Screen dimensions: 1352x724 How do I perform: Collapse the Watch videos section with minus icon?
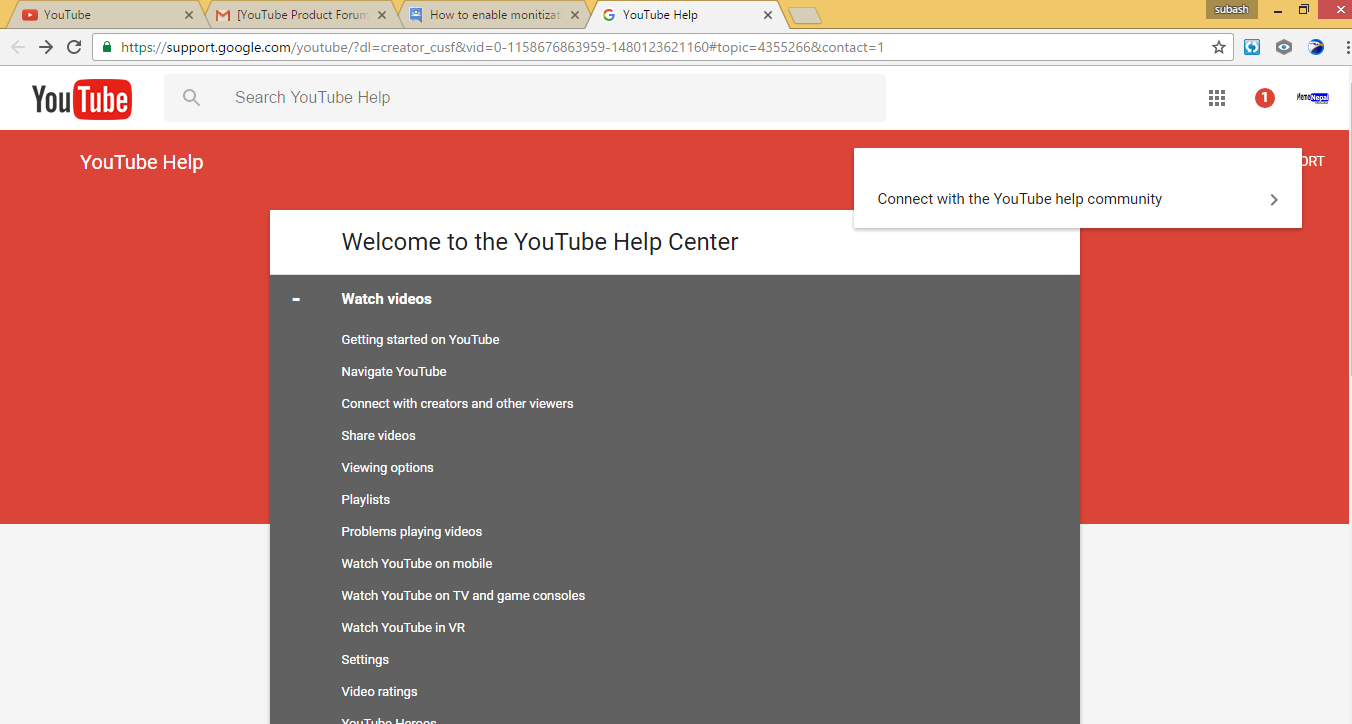[x=295, y=299]
